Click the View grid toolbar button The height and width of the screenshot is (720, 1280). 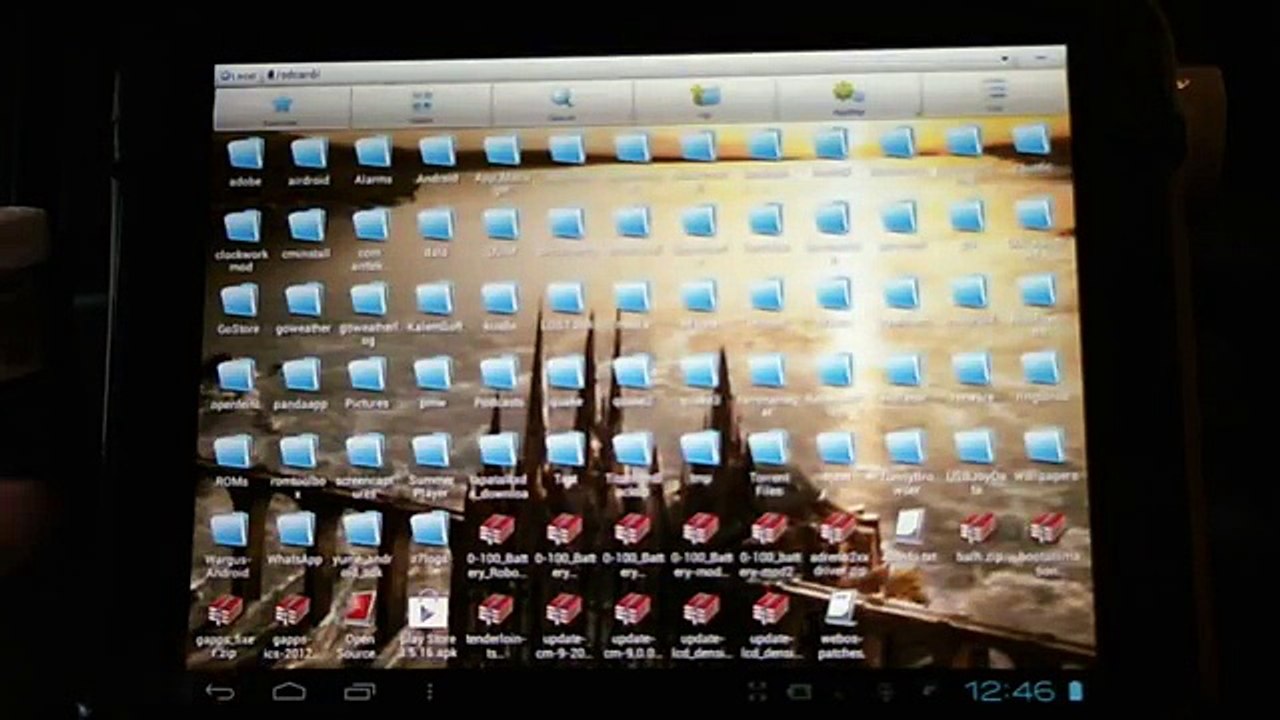click(x=422, y=105)
